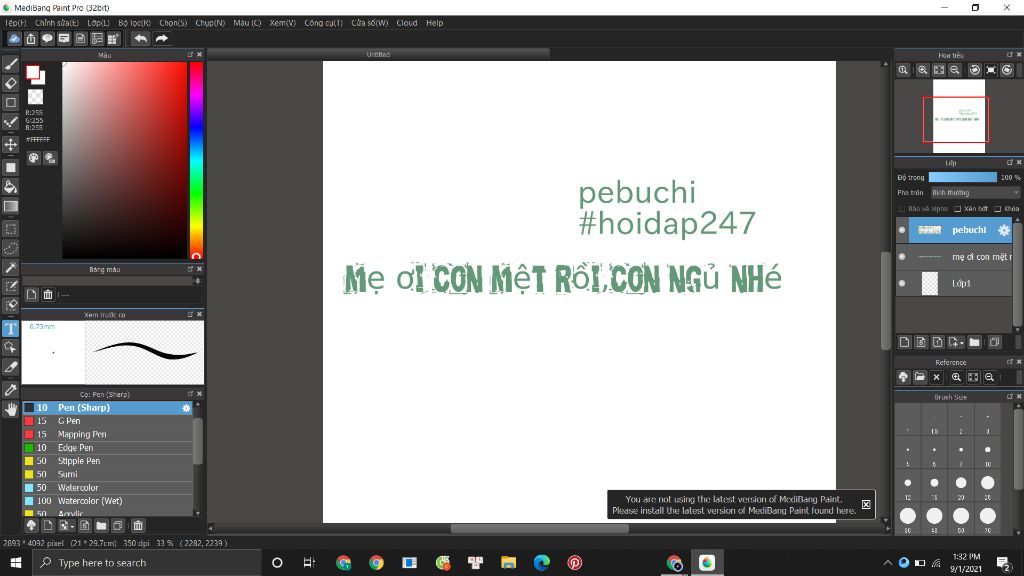Click the transparent color swatch
1024x576 pixels.
coord(35,97)
